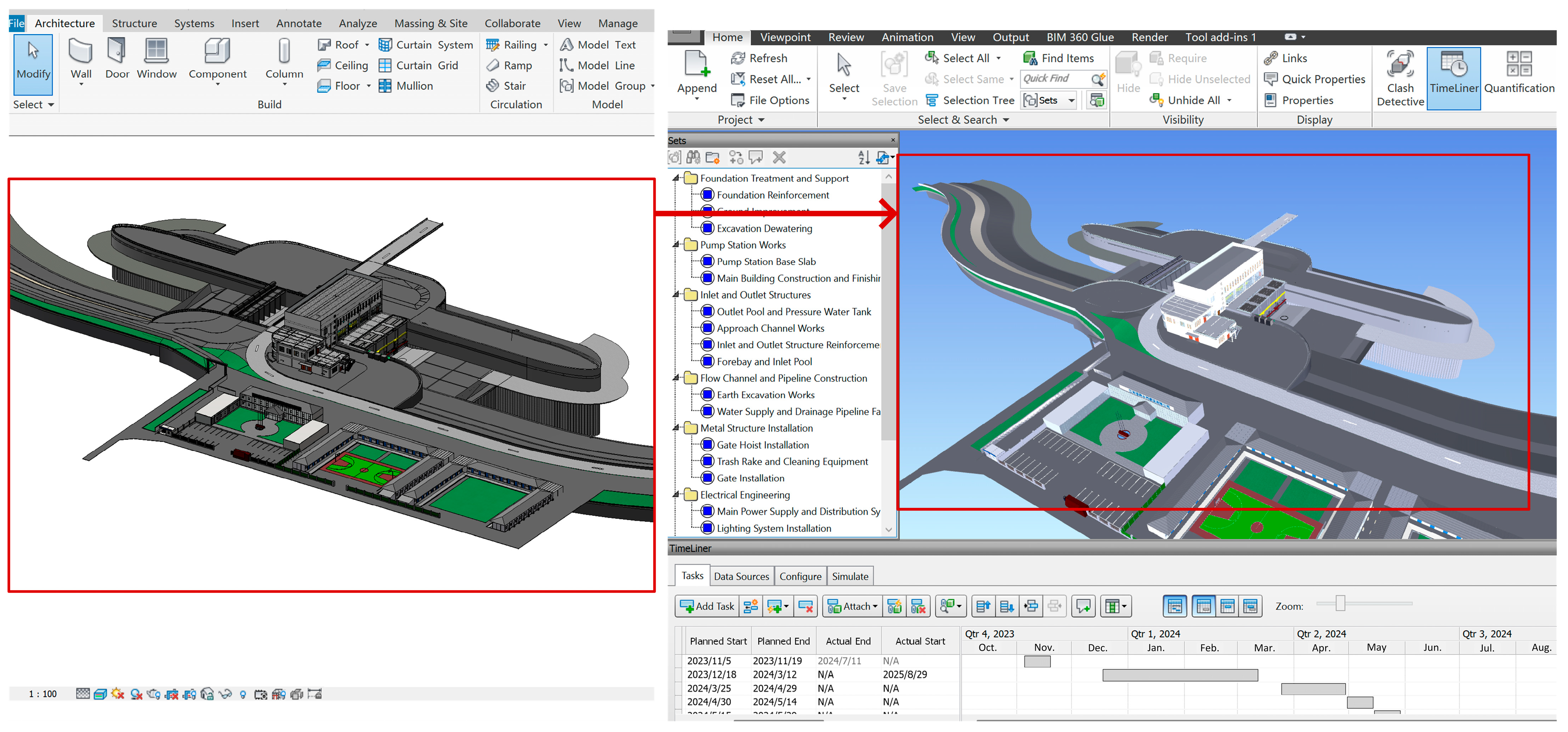Toggle the Show Gantt chart display button
Viewport: 1568px width, 732px height.
[1175, 606]
